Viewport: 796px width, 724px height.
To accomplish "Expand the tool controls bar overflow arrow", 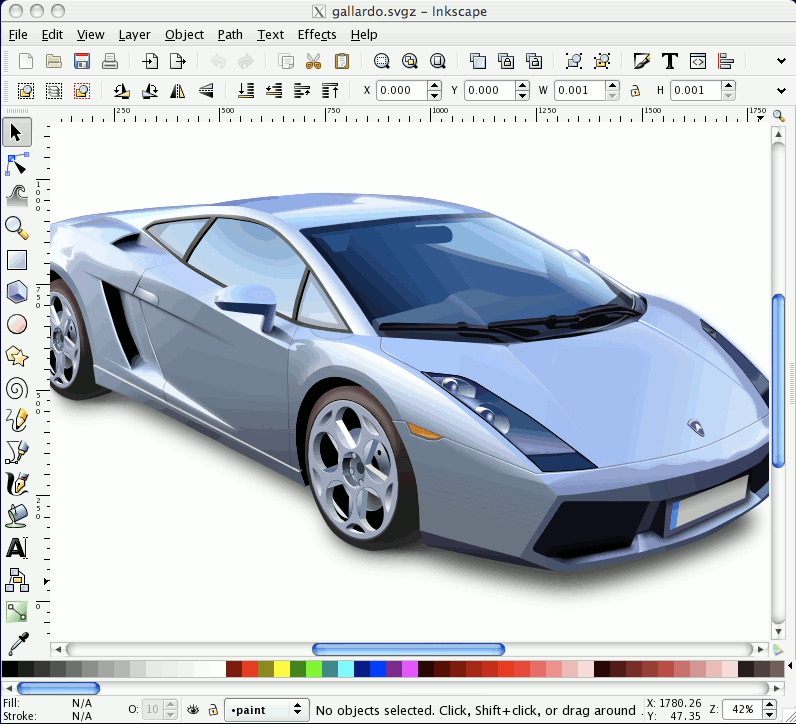I will tap(779, 91).
